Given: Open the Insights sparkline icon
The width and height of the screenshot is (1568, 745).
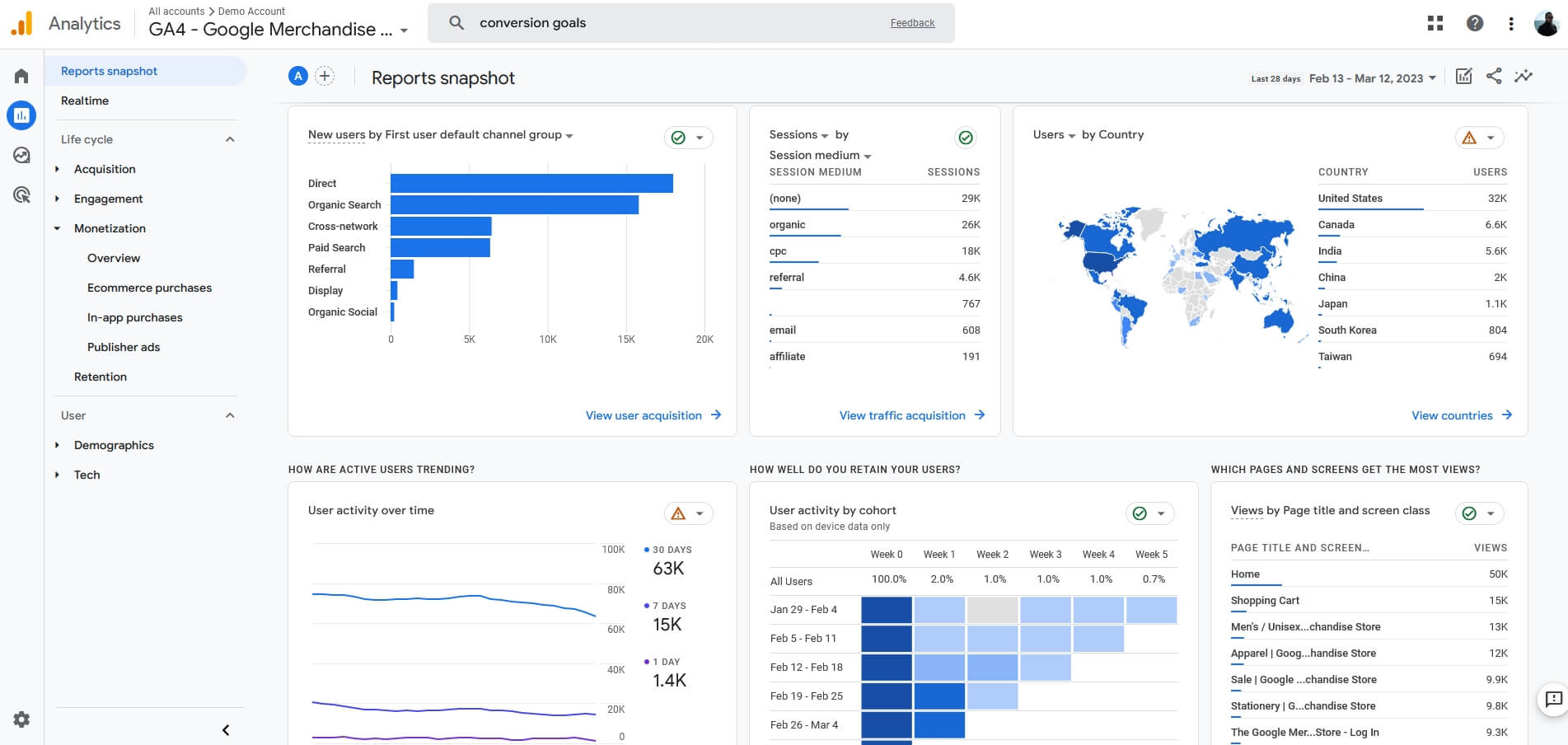Looking at the screenshot, I should click(x=1524, y=77).
